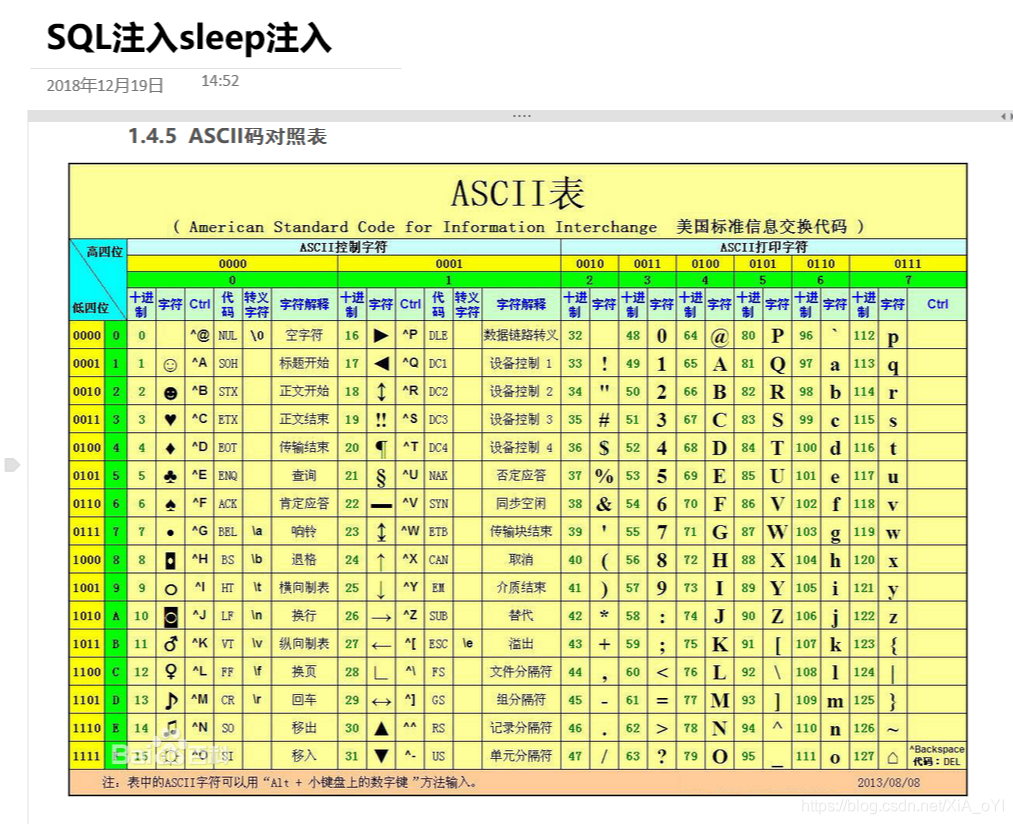Click the 传输结束 description cell
The height and width of the screenshot is (824, 1013).
coord(304,447)
